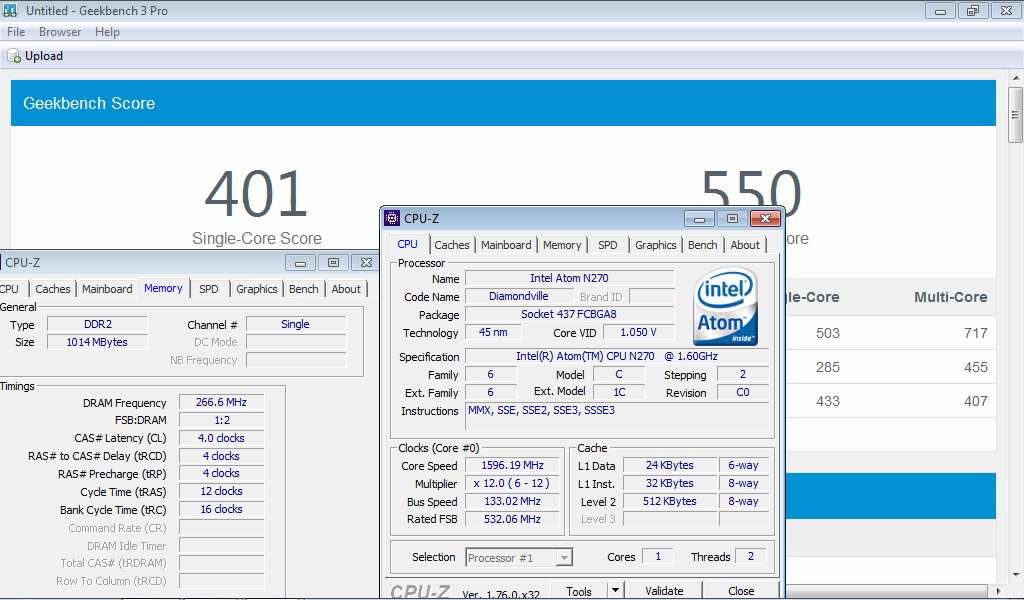Open the Processor #1 selection dropdown
1024x600 pixels.
click(x=519, y=558)
